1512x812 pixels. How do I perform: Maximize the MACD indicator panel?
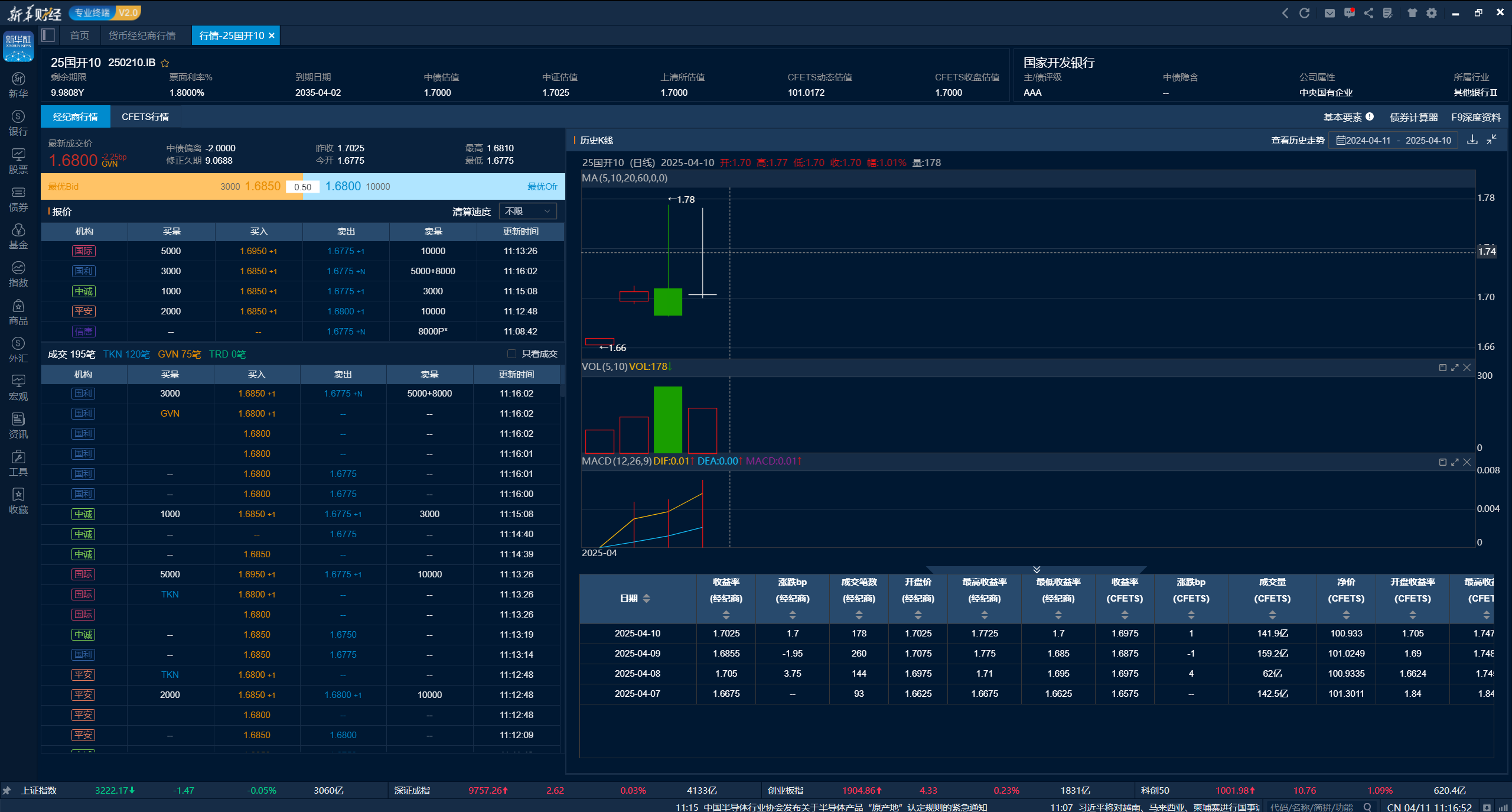coord(1455,462)
